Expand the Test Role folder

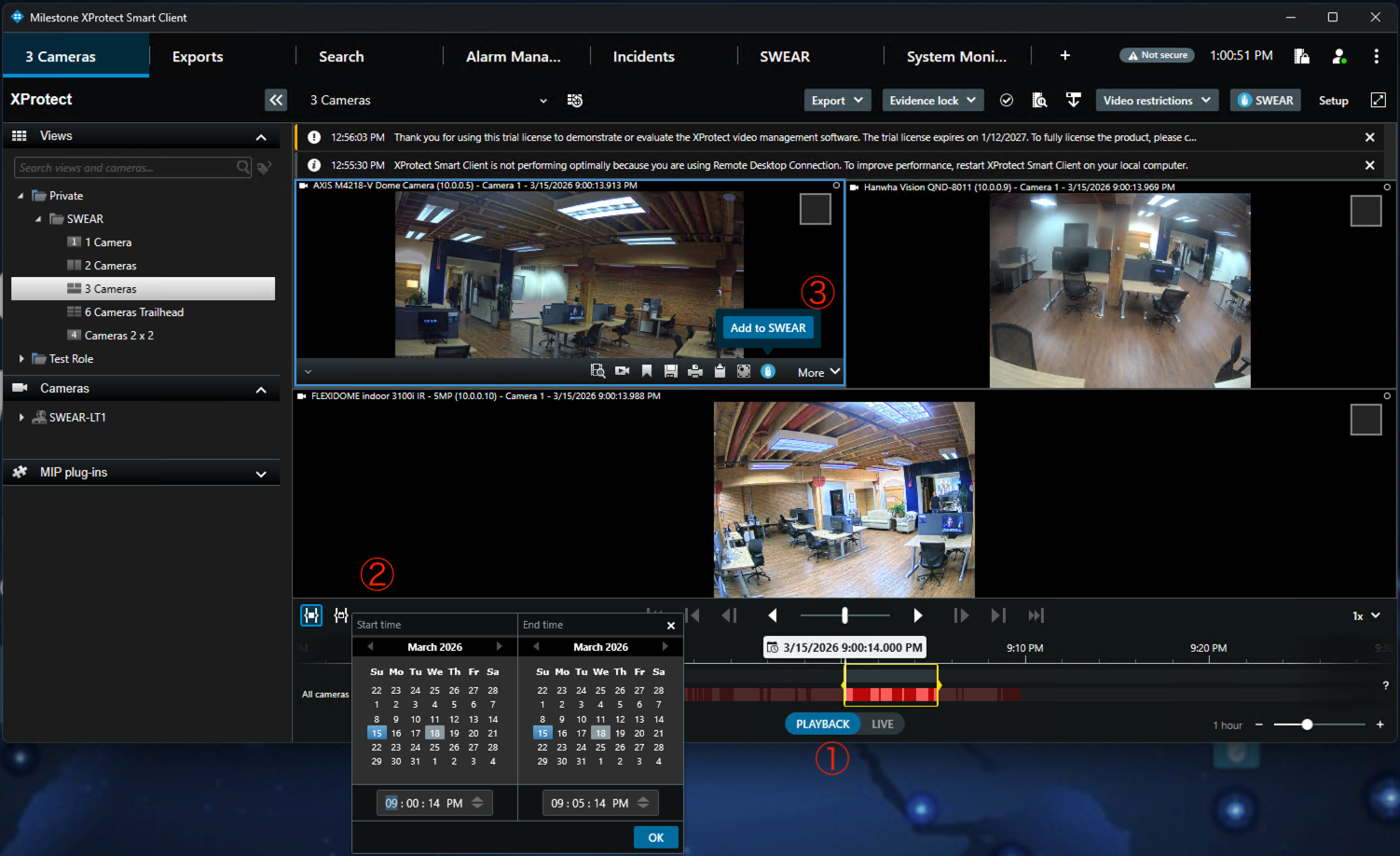21,359
